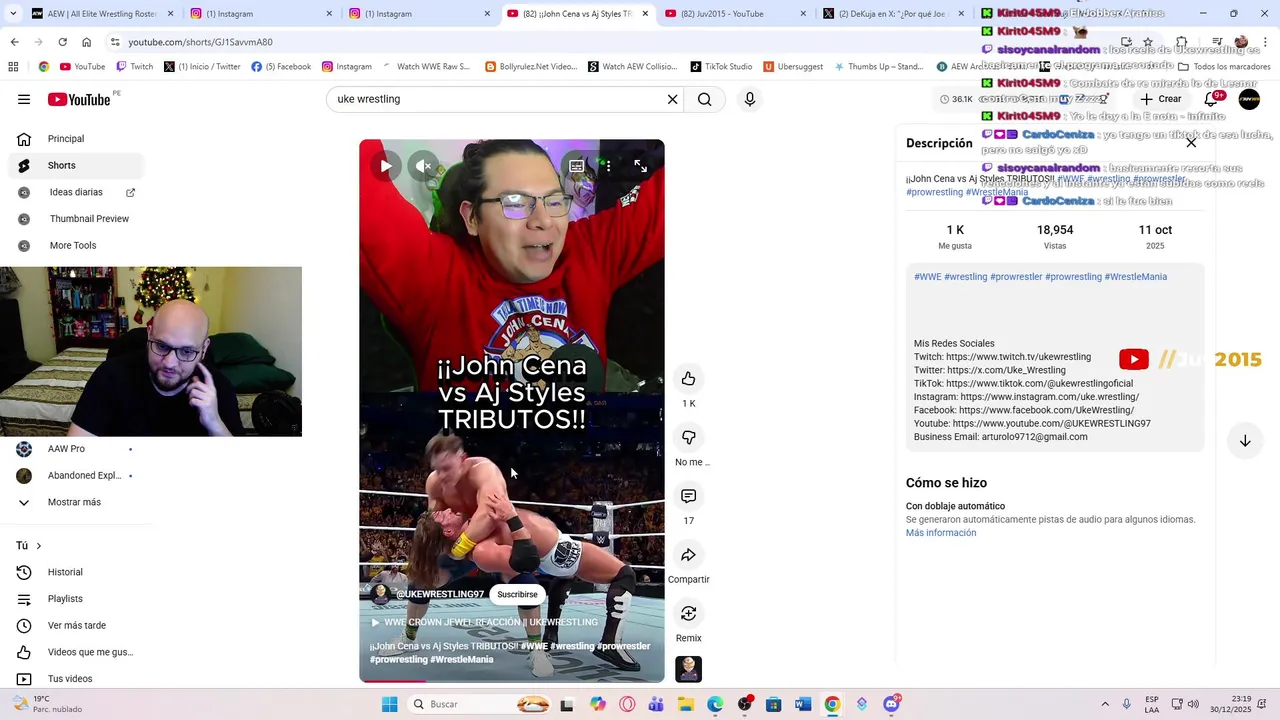Open More Tools in sidebar
The height and width of the screenshot is (720, 1280).
76,245
